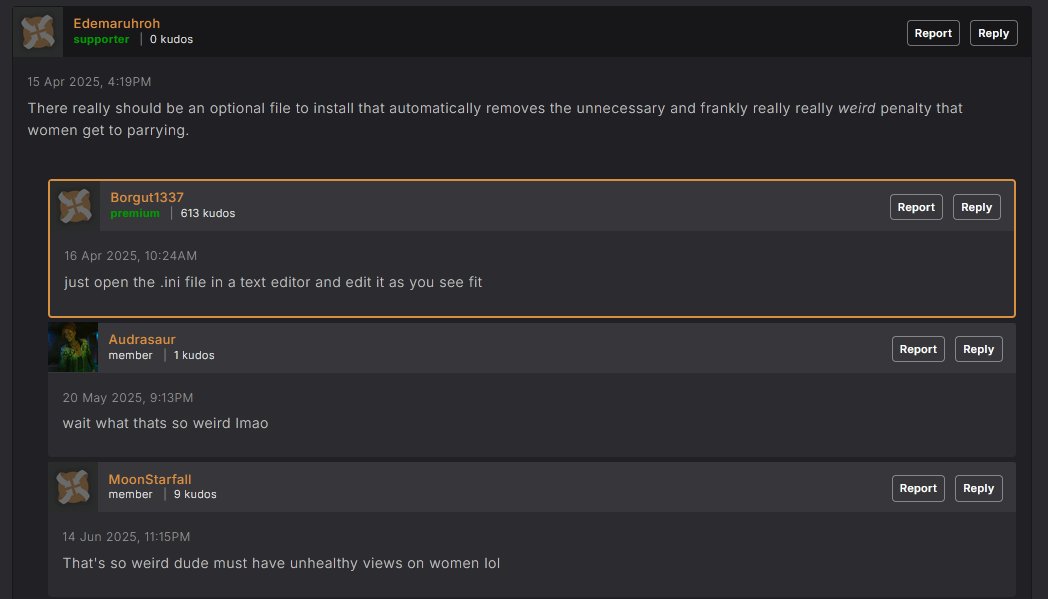This screenshot has width=1048, height=599.
Task: Click the 16 Apr 2025 reply timestamp
Action: [130, 256]
